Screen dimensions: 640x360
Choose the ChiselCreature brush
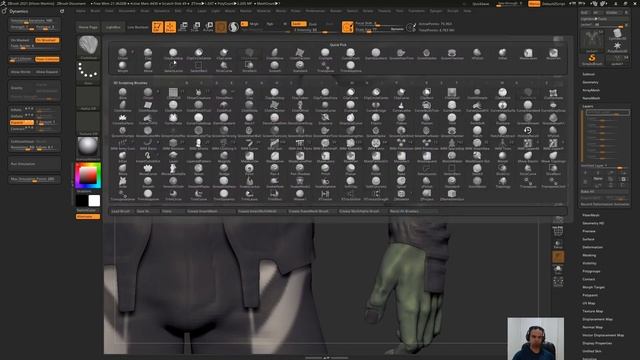pos(198,93)
